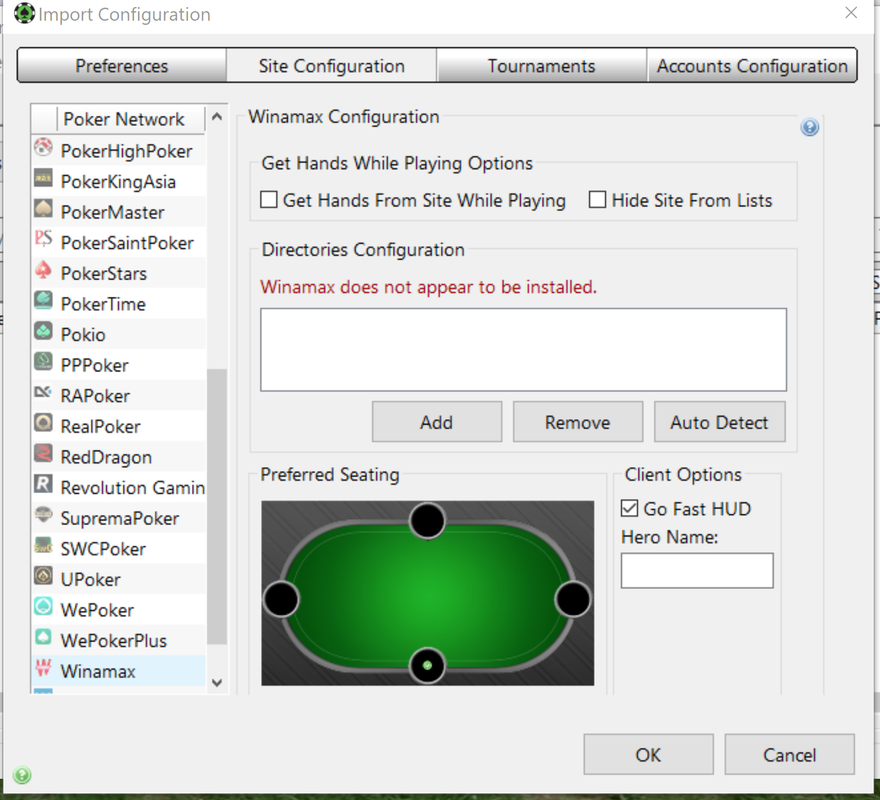
Task: Select PokerKingAsia in the network list
Action: click(x=118, y=182)
